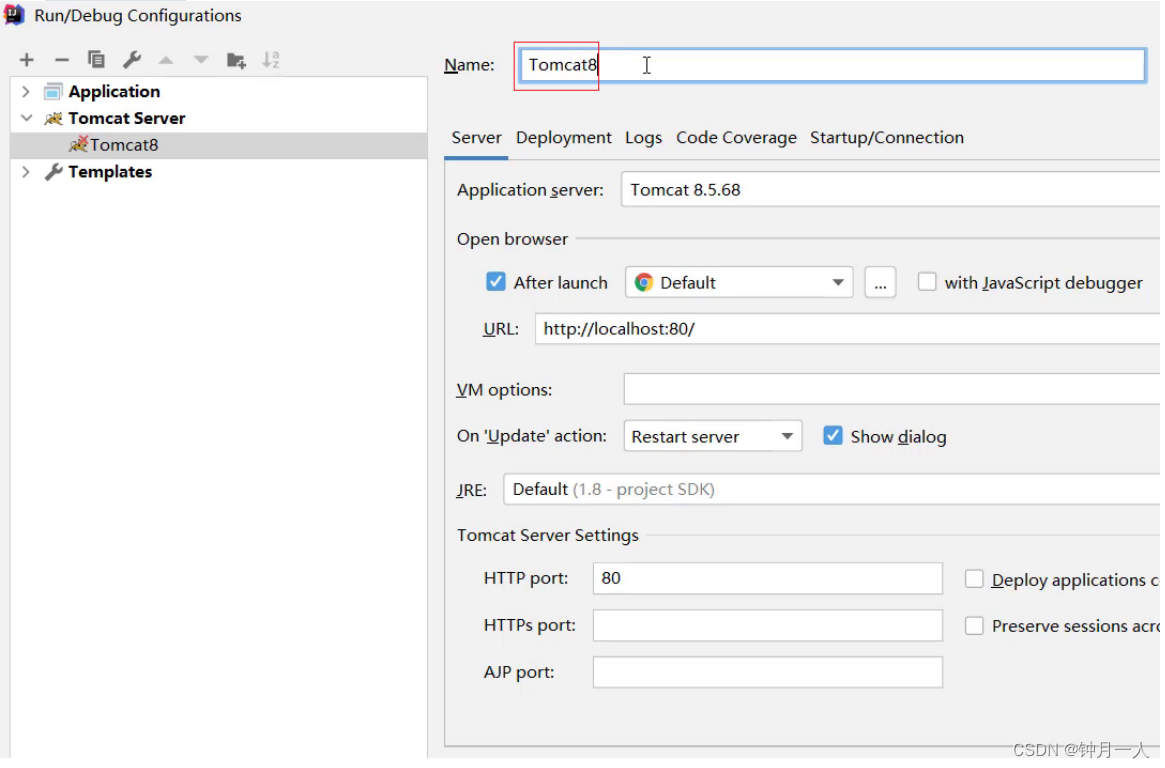Remove configuration with minus icon

pos(62,60)
